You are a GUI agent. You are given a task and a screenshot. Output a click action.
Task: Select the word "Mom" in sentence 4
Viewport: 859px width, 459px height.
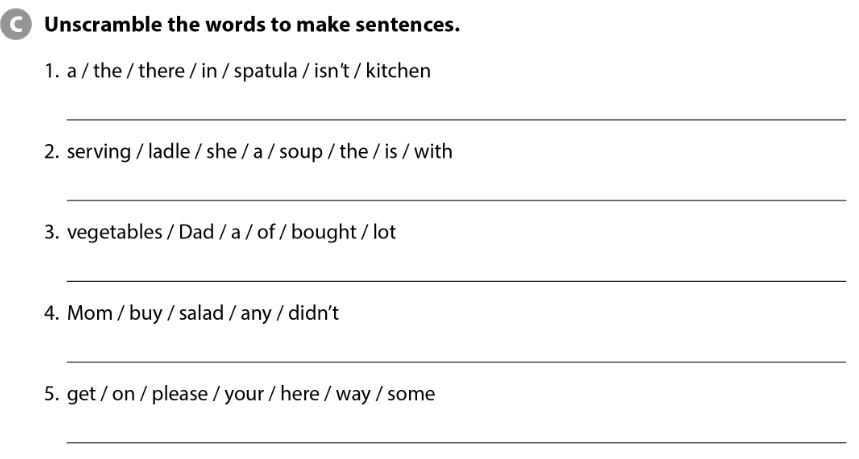(90, 313)
